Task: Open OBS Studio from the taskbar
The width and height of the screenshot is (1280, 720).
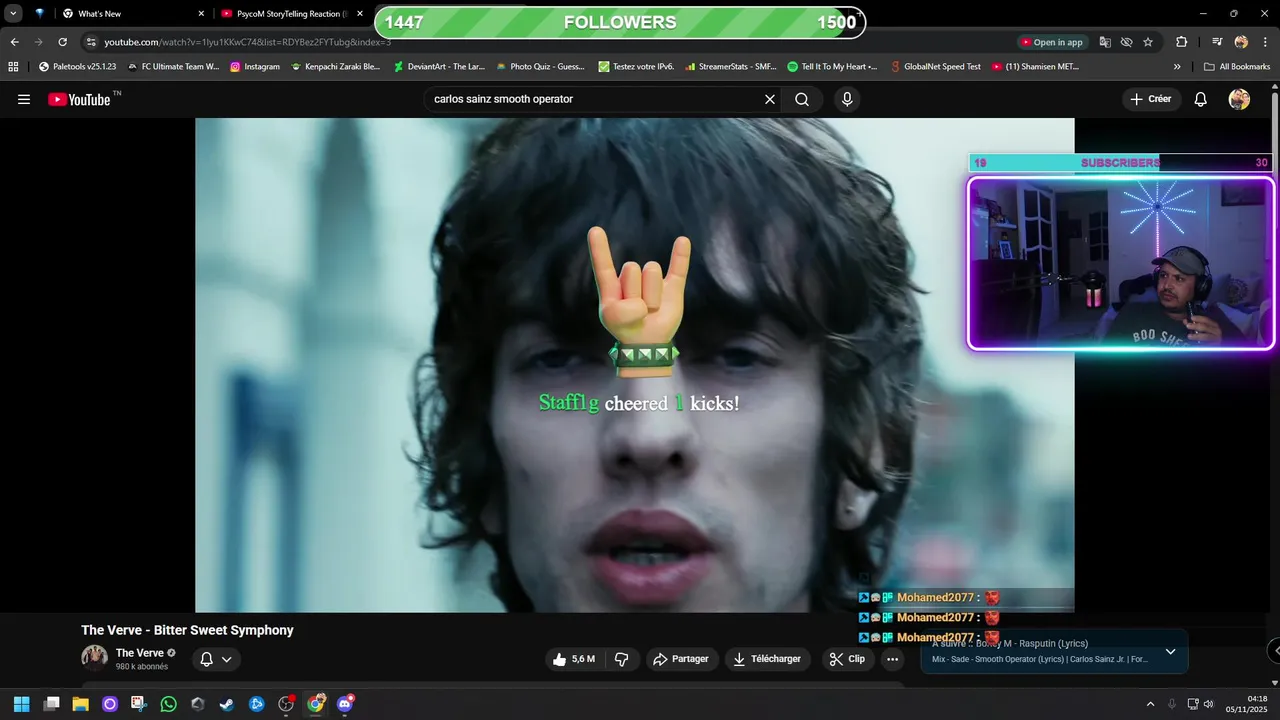Action: (286, 704)
